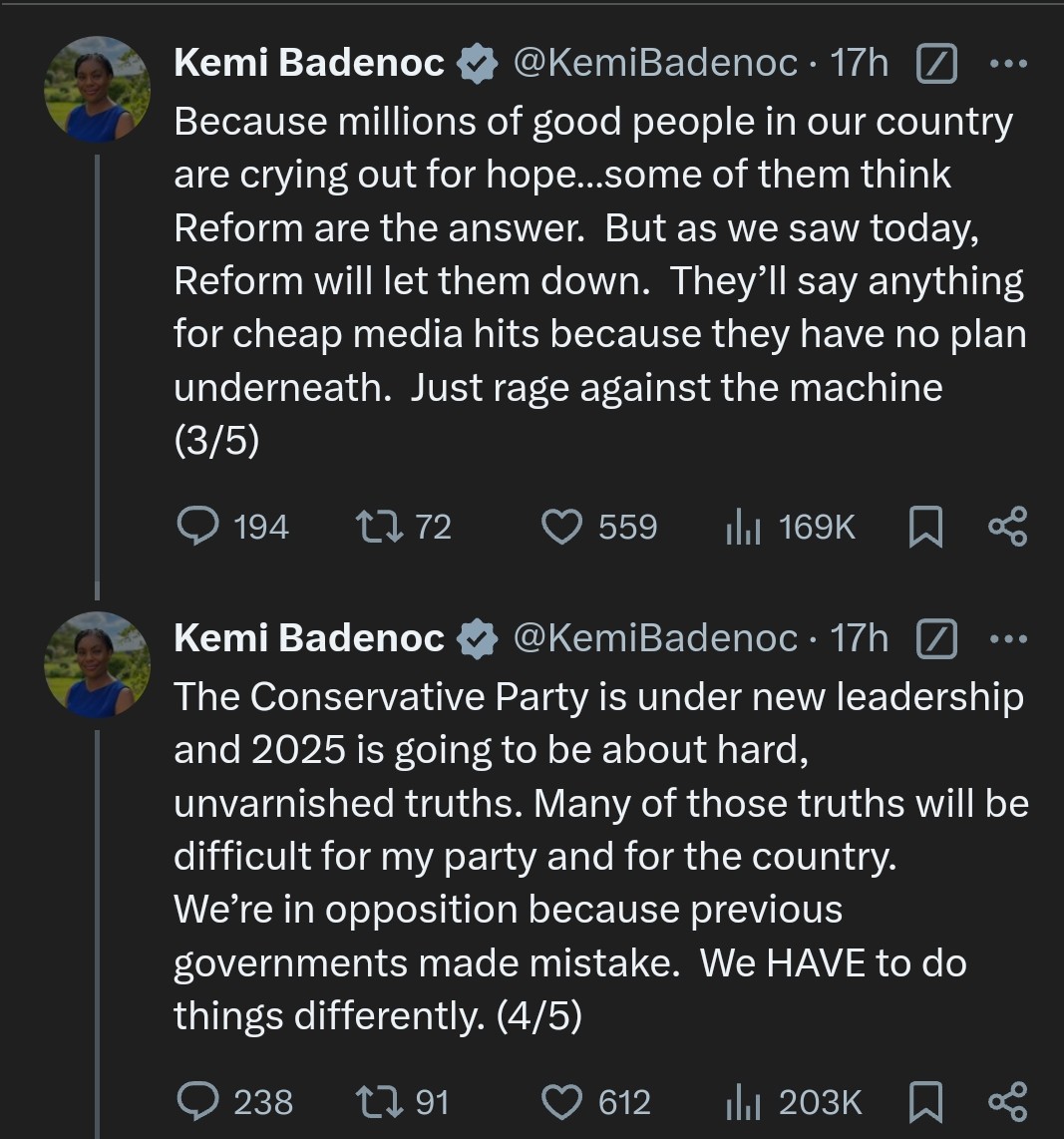The height and width of the screenshot is (1139, 1064).
Task: Bookmark the 4/5 Conservative Party tweet
Action: point(925,1101)
